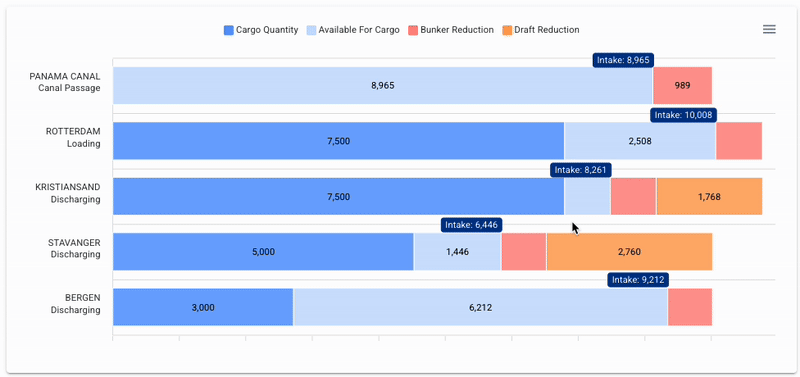Open the chart hamburger menu

[769, 30]
